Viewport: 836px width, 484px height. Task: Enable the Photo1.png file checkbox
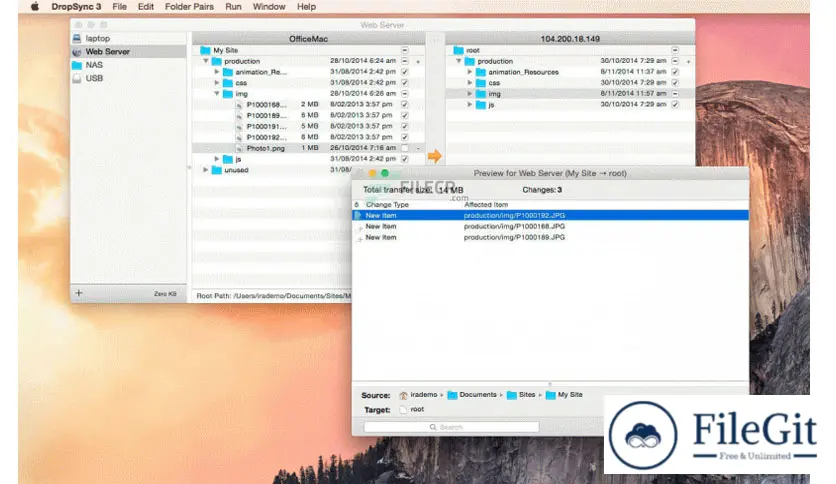(x=405, y=148)
